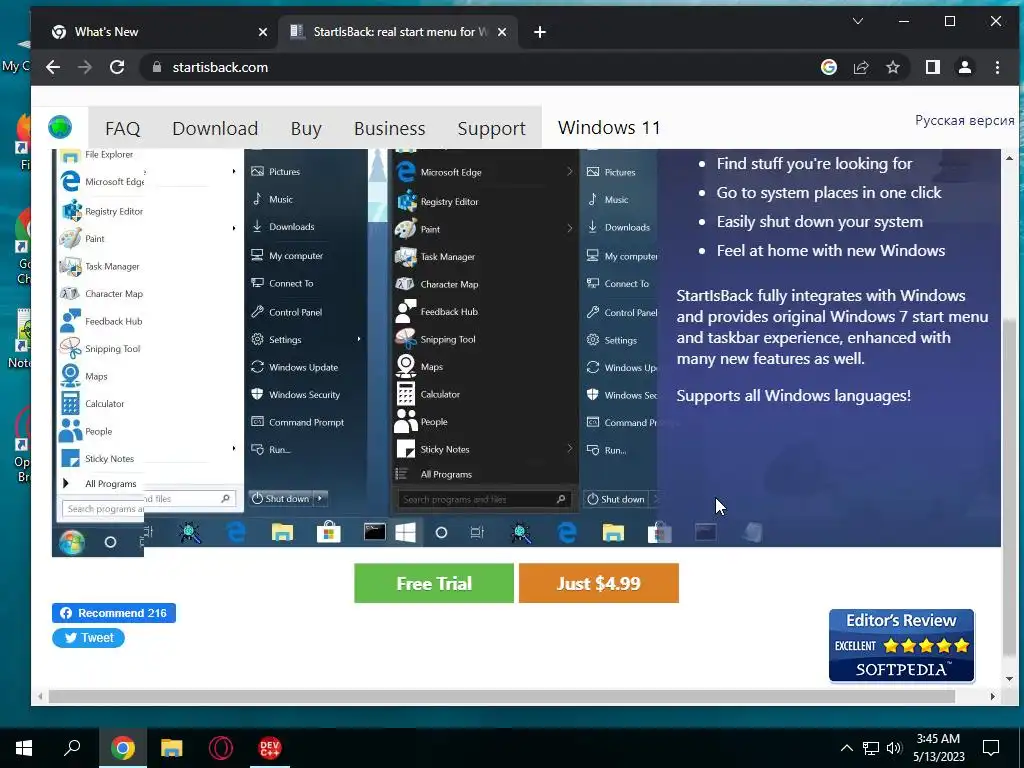Click Snipping Tool in dark start menu

tap(436, 339)
